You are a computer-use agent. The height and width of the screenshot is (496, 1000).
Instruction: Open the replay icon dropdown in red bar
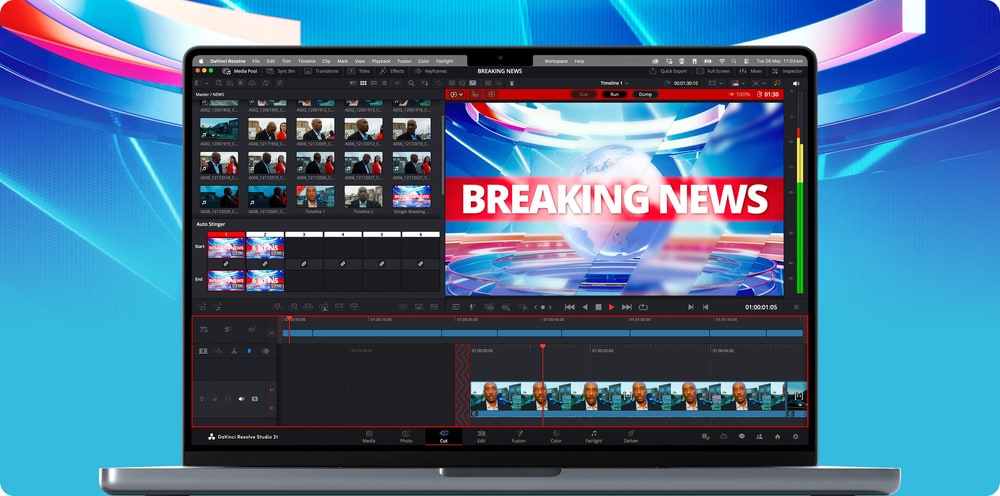click(x=457, y=94)
